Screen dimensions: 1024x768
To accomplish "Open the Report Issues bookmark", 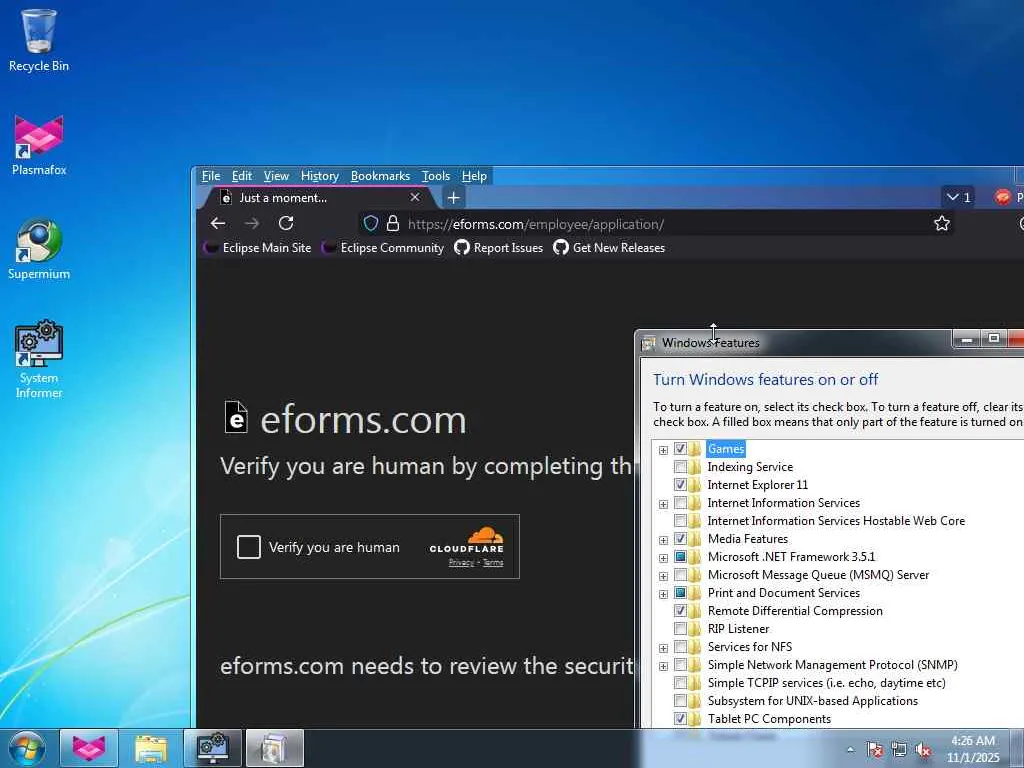I will 499,248.
